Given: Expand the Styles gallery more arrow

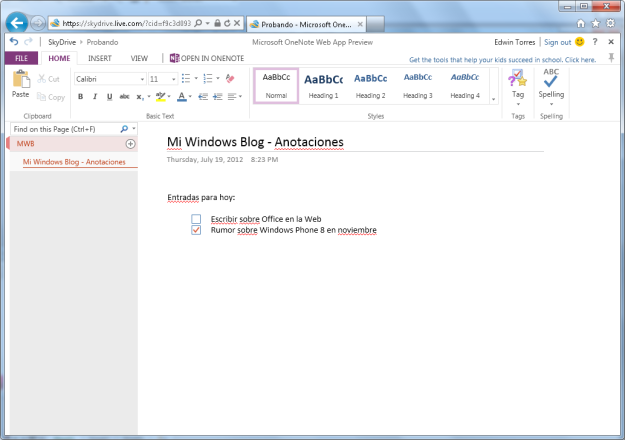Looking at the screenshot, I should (x=493, y=99).
